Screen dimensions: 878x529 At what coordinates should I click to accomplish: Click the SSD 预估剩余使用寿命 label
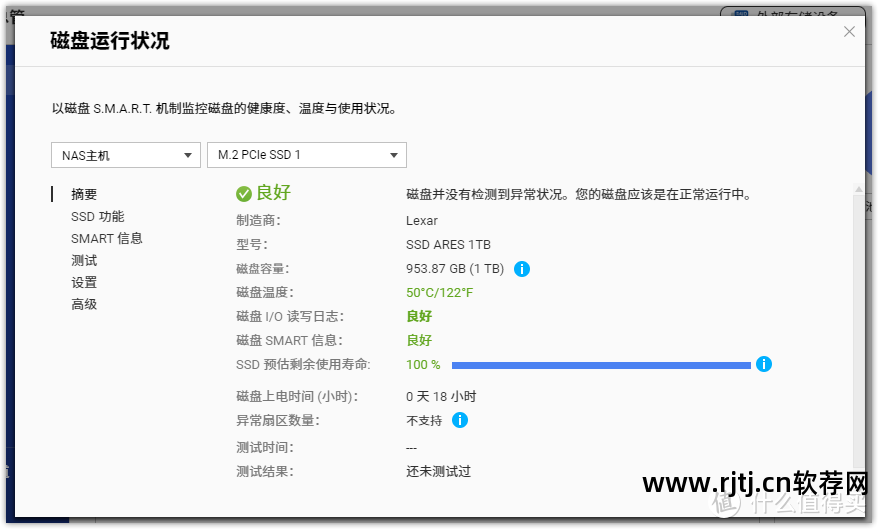point(303,364)
